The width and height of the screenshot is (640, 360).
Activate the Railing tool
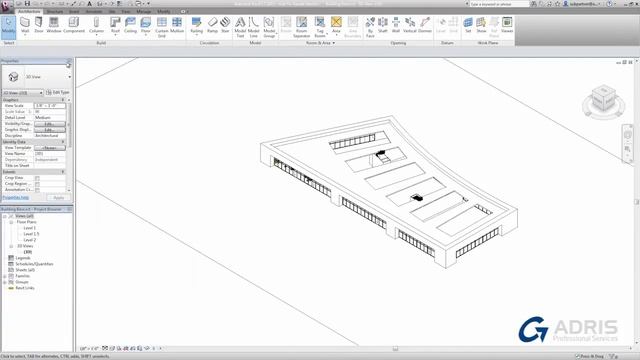[x=196, y=25]
